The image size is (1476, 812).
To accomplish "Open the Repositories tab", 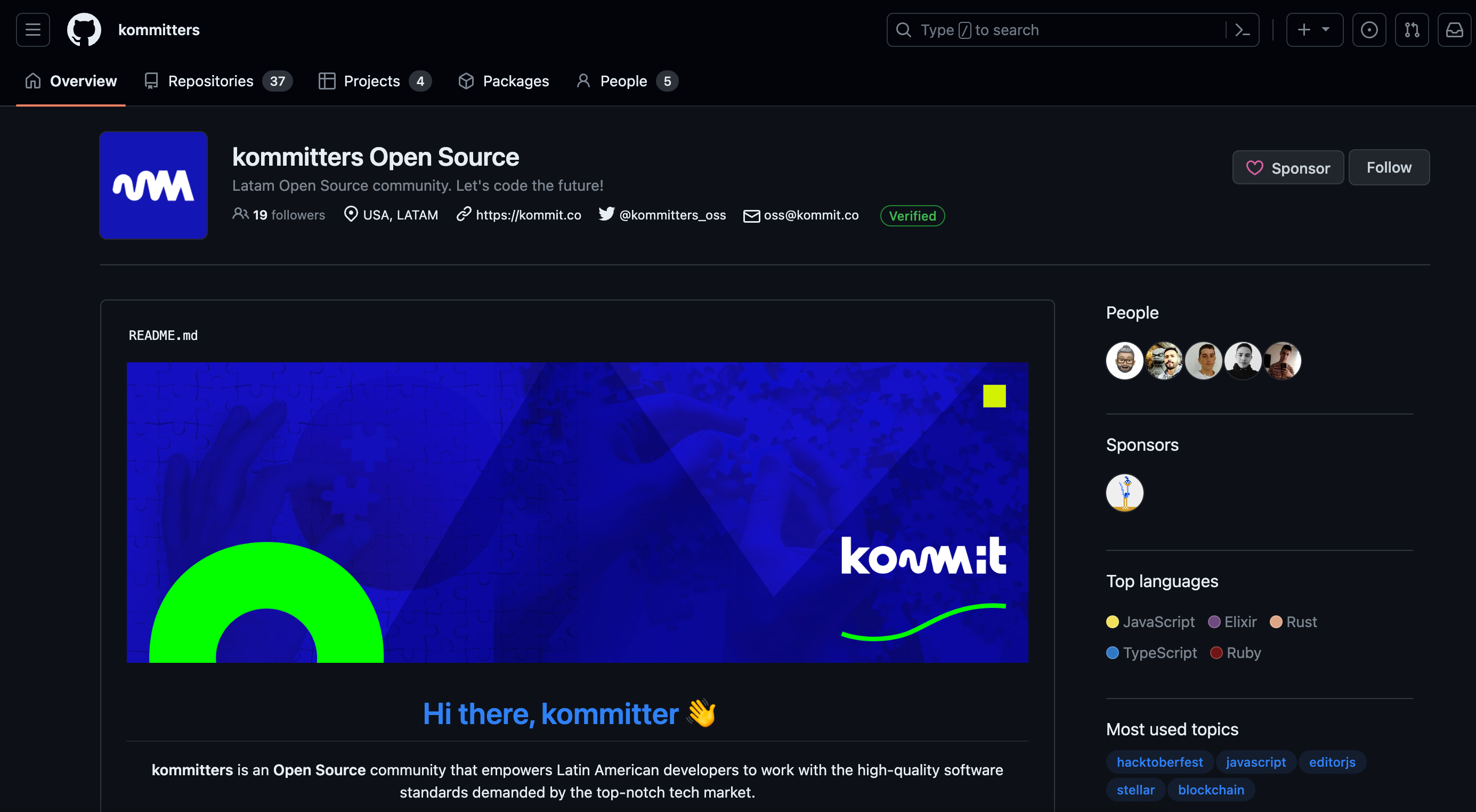I will (218, 81).
